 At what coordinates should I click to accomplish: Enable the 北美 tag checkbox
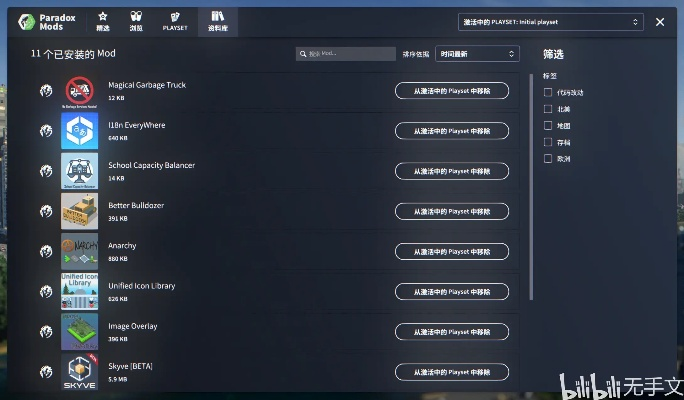click(x=548, y=109)
